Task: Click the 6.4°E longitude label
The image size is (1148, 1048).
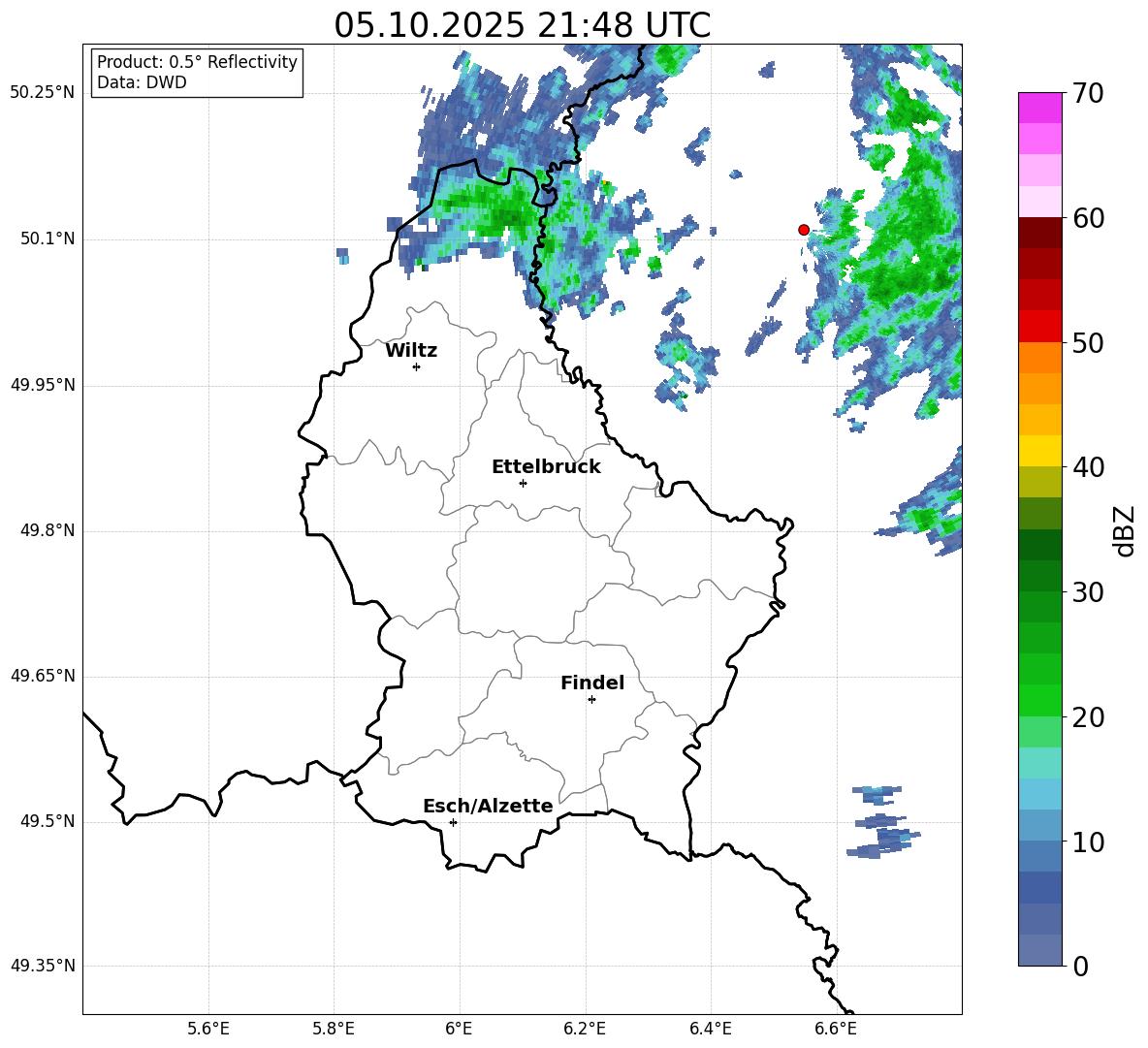Action: tap(710, 1029)
